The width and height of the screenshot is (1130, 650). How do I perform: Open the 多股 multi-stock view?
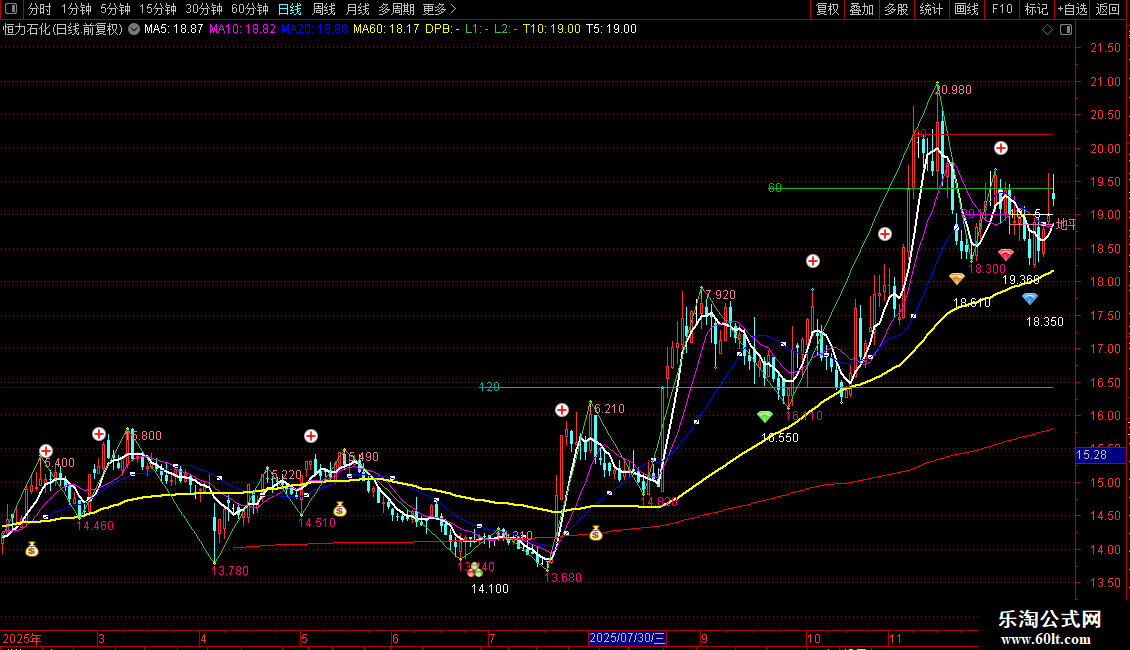click(x=896, y=9)
